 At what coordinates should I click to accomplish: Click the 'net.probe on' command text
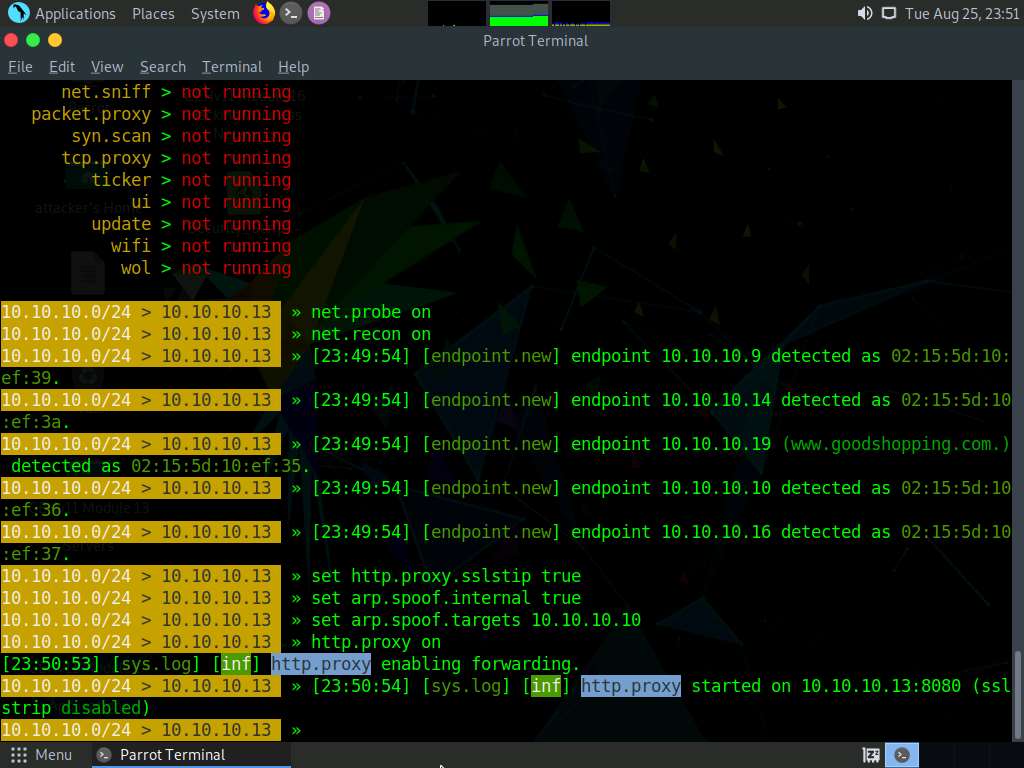click(x=370, y=312)
